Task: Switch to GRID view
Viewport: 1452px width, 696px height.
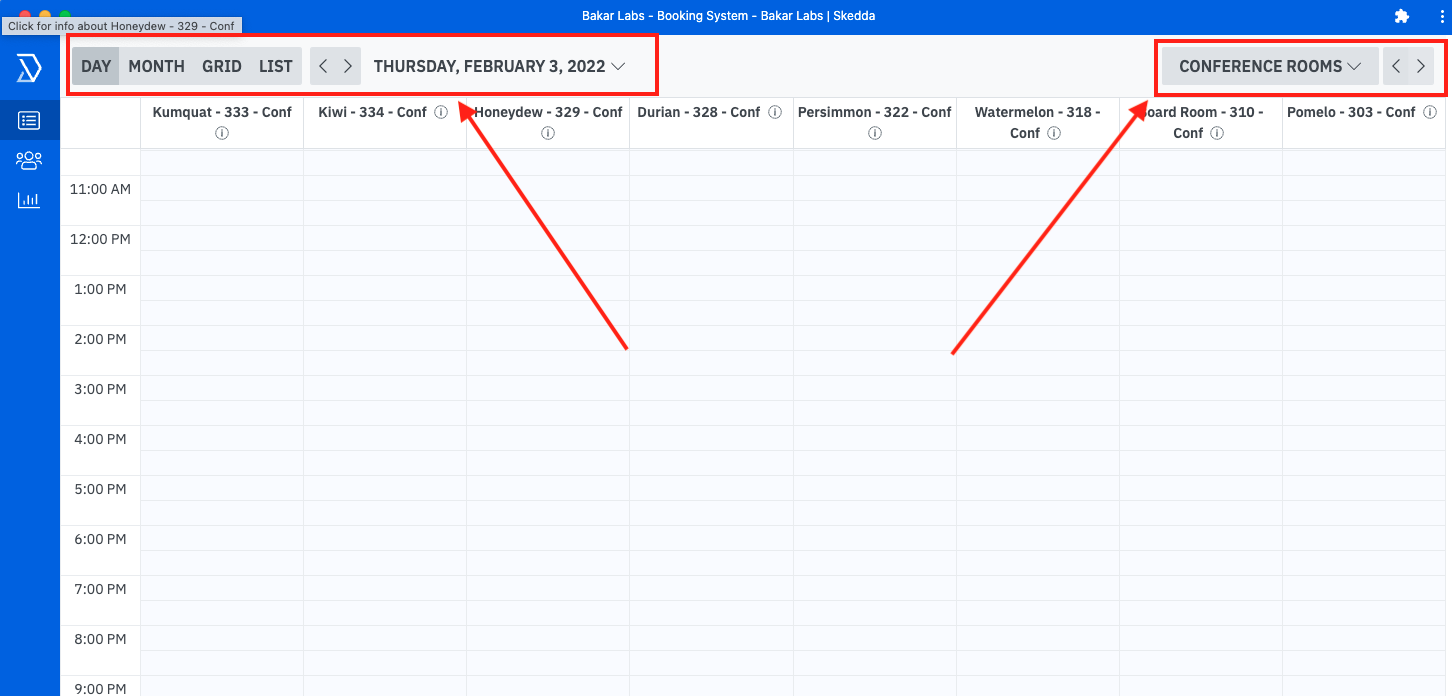Action: click(222, 66)
